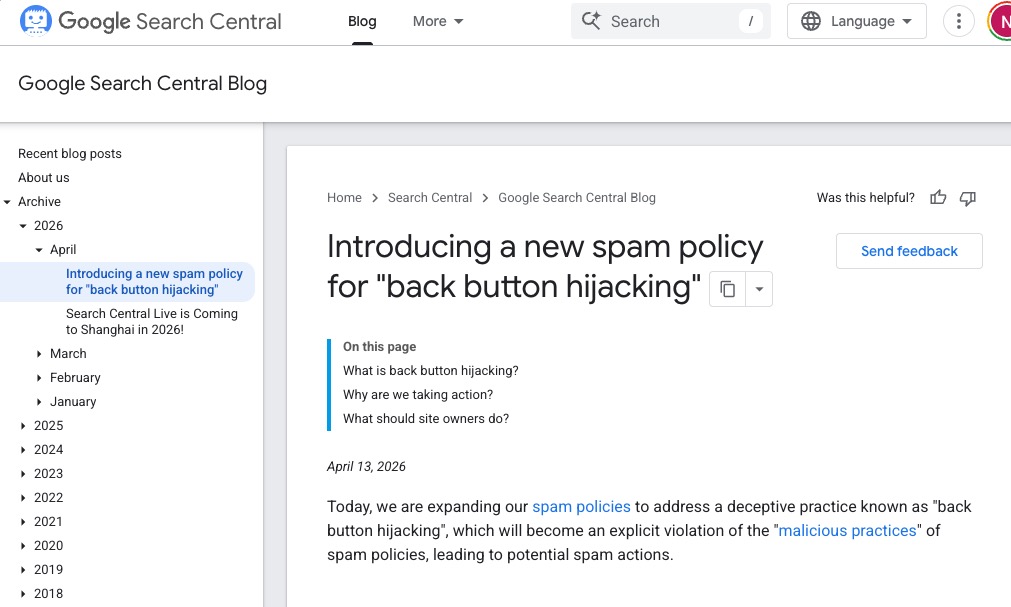Screen dimensions: 1011x607
Task: Mark the page helpful with thumbs up
Action: pyautogui.click(x=937, y=198)
